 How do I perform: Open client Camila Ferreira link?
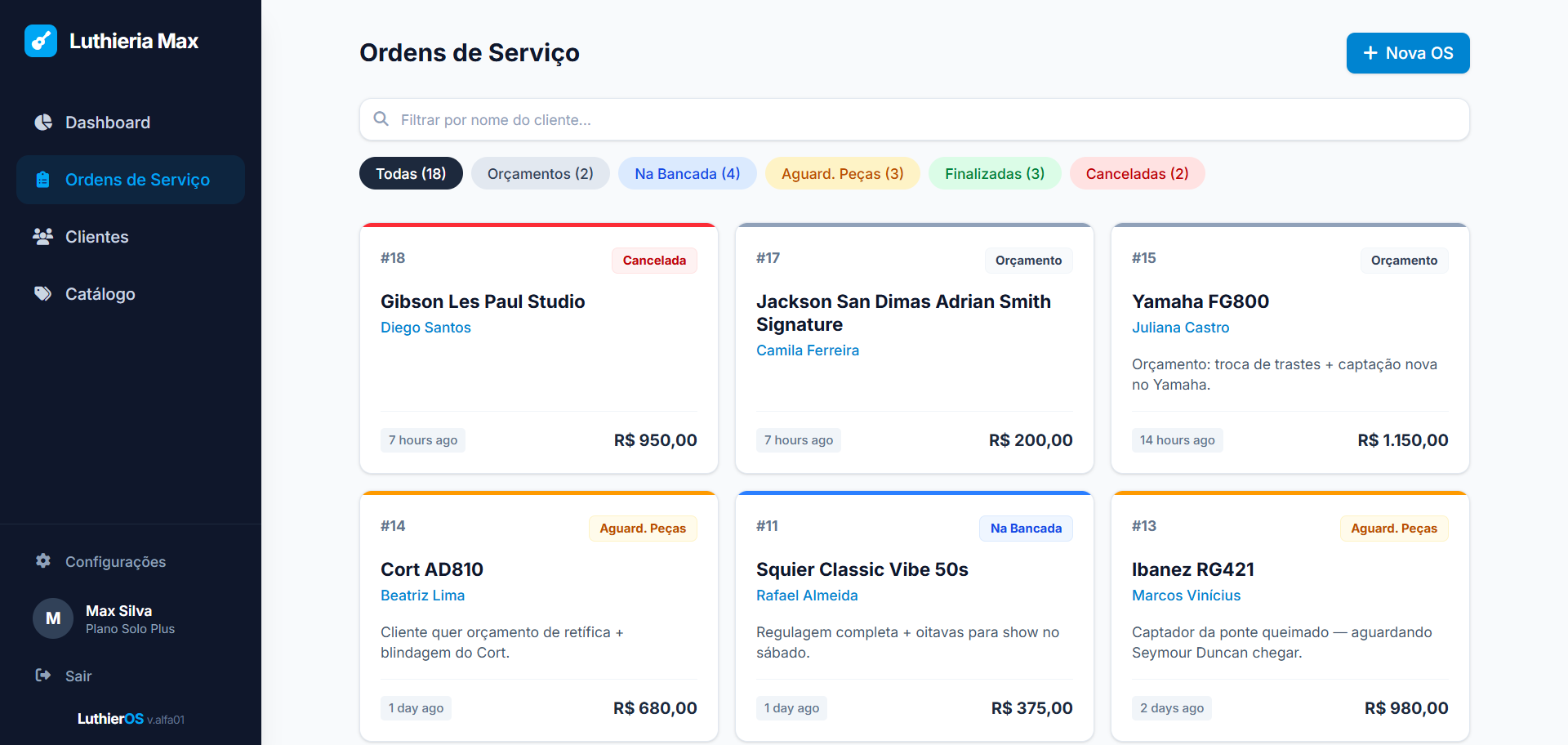pos(808,350)
